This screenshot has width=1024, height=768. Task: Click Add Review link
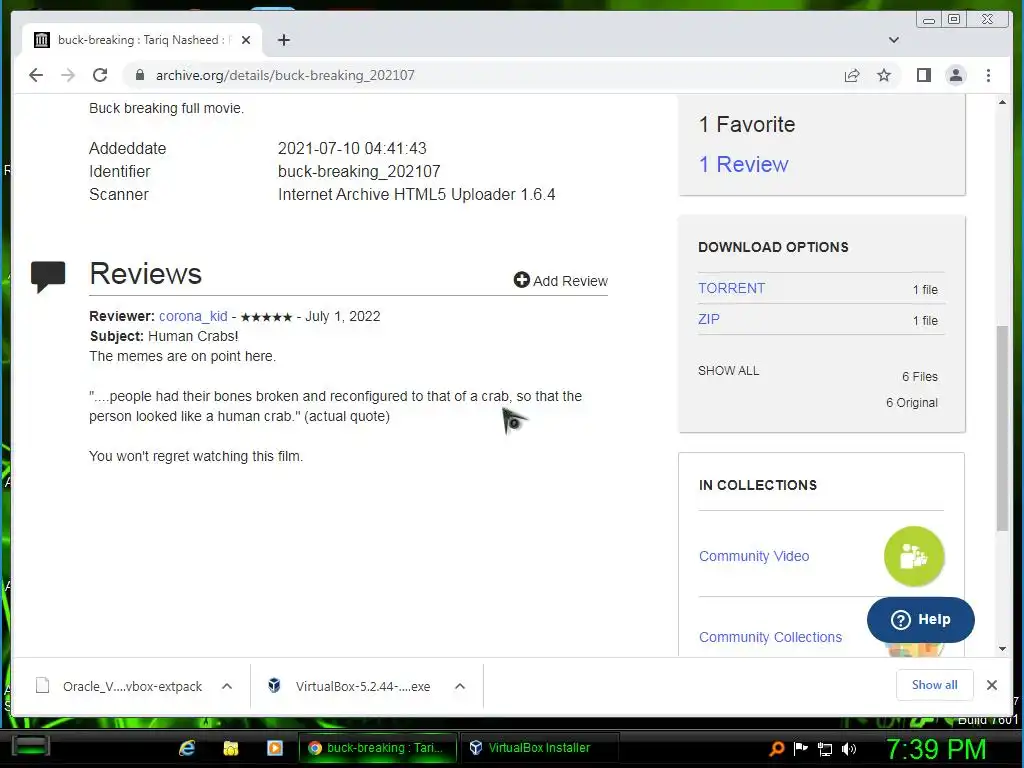[560, 281]
